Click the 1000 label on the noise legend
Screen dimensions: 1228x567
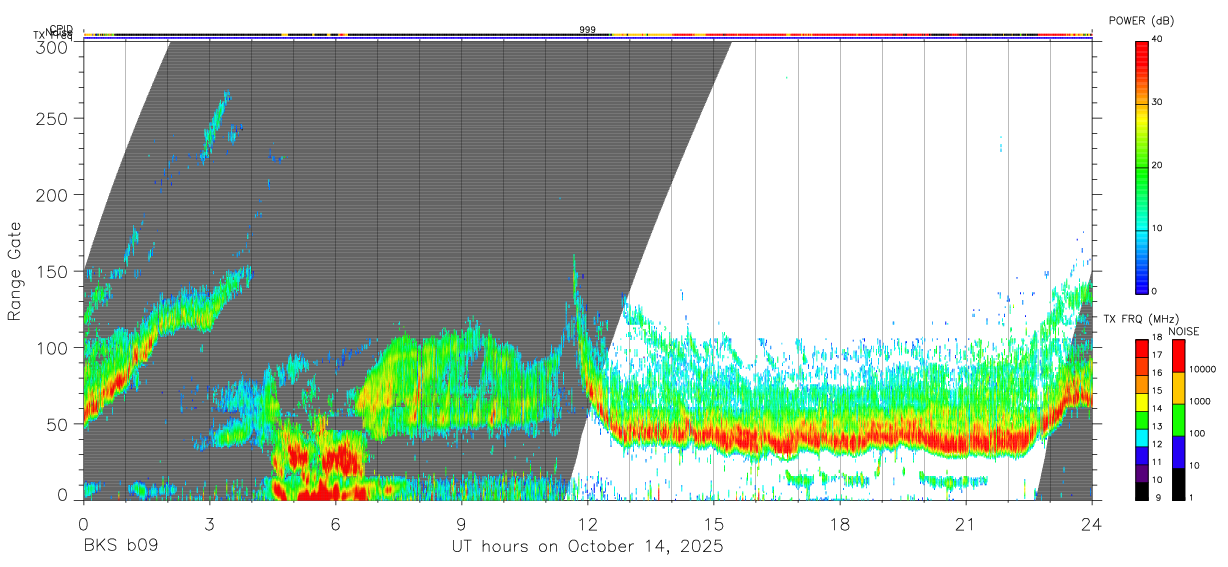click(x=1200, y=402)
